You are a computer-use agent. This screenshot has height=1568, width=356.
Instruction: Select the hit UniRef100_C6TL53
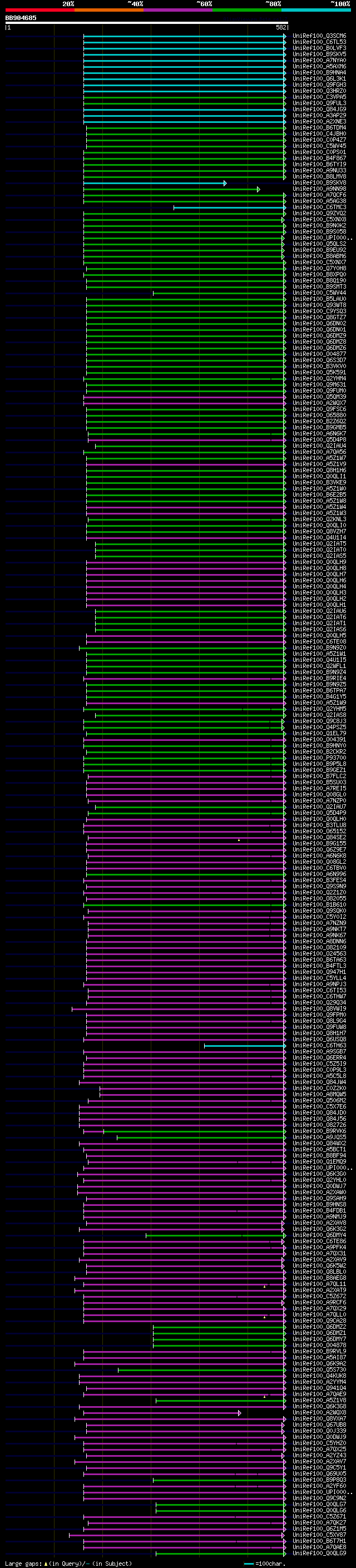click(319, 43)
